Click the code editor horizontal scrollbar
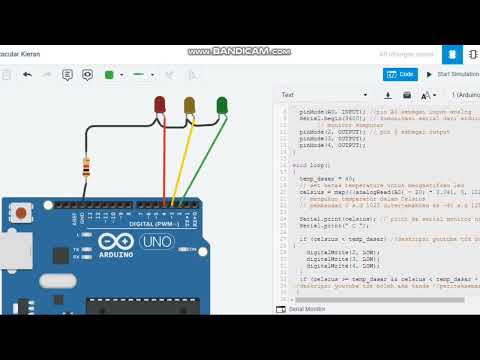Viewport: 480px width, 360px height. click(x=379, y=300)
